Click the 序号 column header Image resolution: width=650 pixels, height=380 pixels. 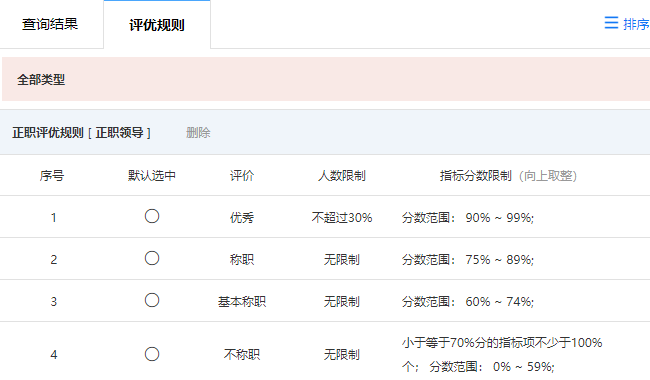pyautogui.click(x=52, y=176)
